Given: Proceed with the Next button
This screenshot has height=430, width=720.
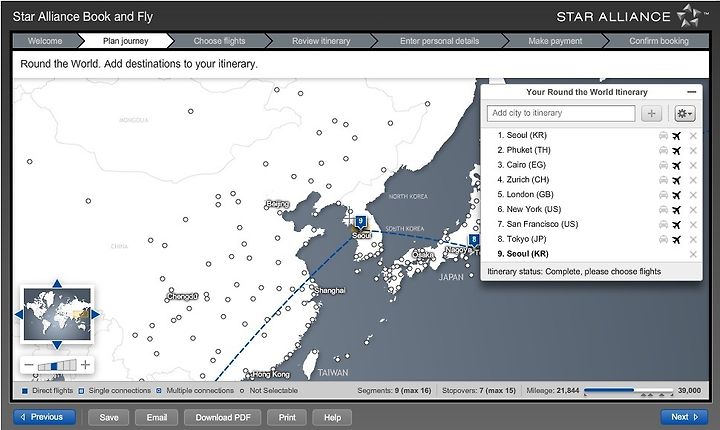Looking at the screenshot, I should click(x=684, y=417).
